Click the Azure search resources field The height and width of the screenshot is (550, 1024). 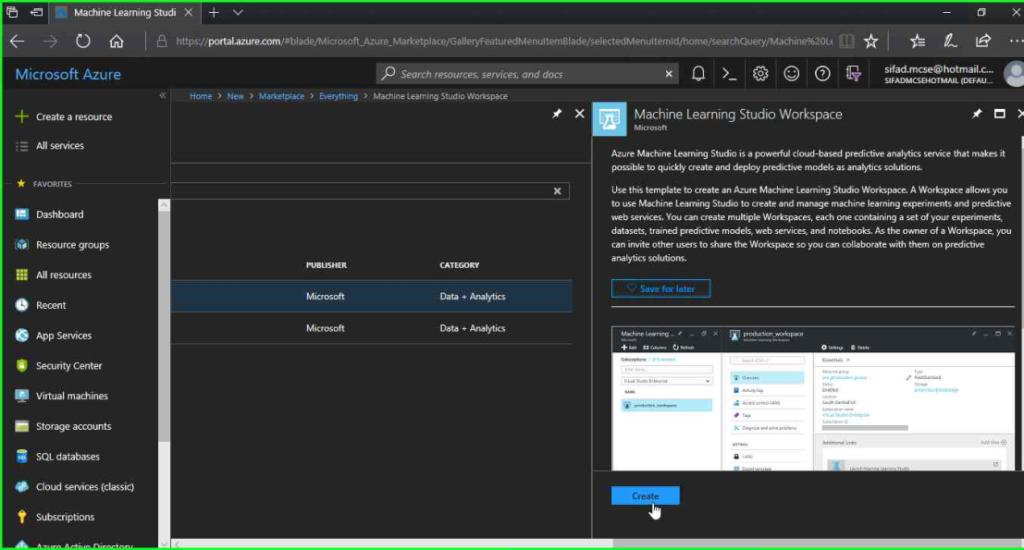pos(528,74)
